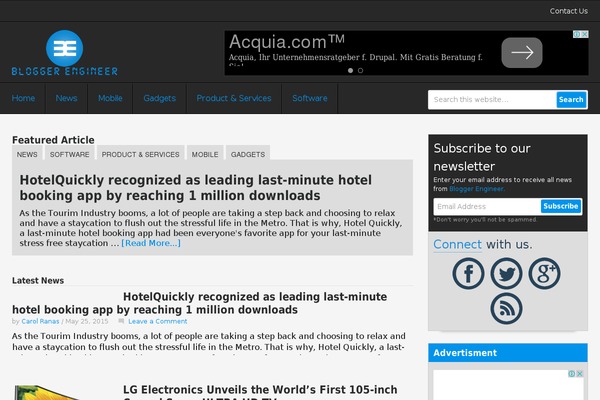Viewport: 600px width, 400px height.
Task: Switch to the NEWS featured tab
Action: pos(27,154)
